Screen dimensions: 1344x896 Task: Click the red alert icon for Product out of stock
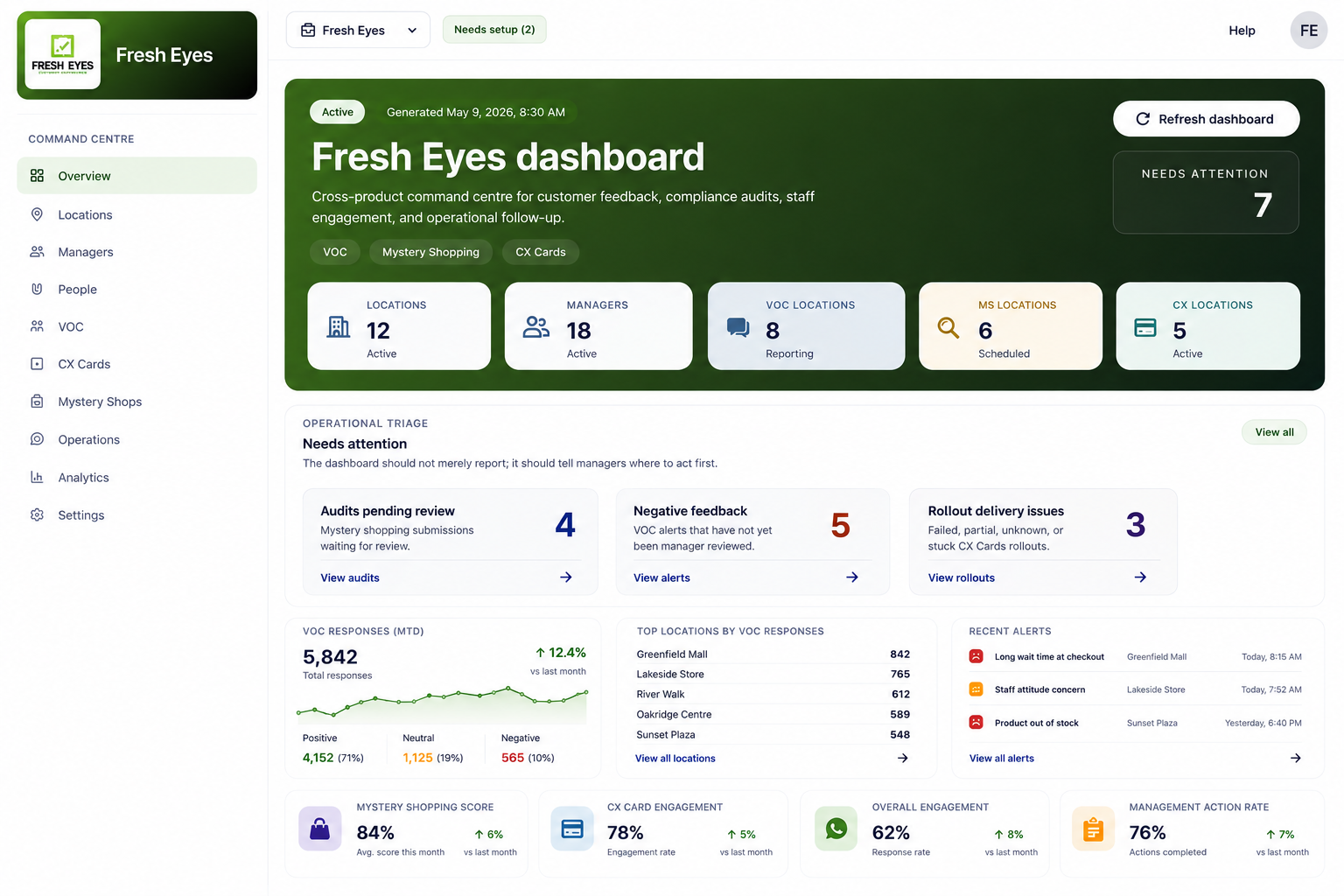pos(976,723)
